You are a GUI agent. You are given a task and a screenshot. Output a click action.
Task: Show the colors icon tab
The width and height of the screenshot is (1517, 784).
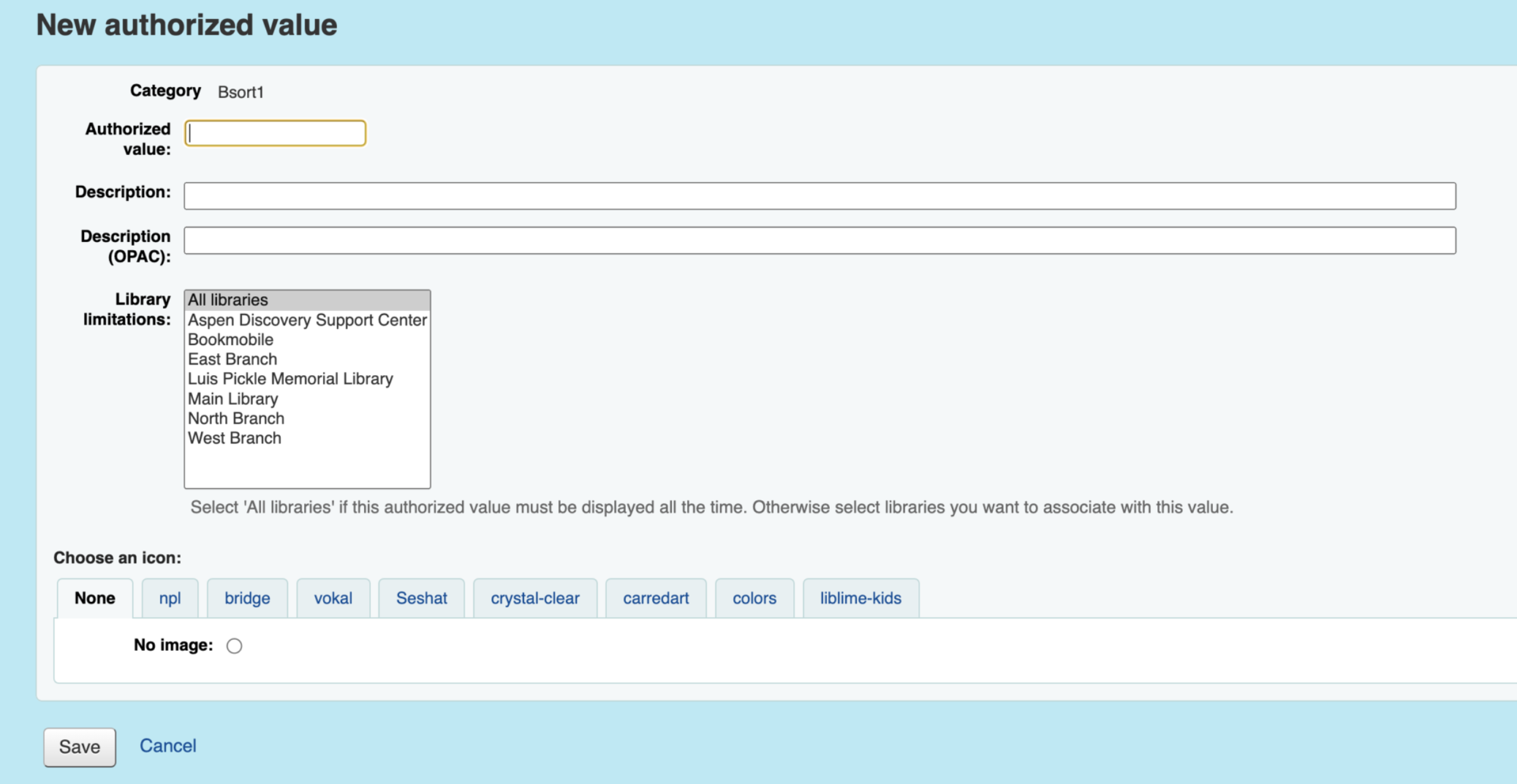[754, 598]
